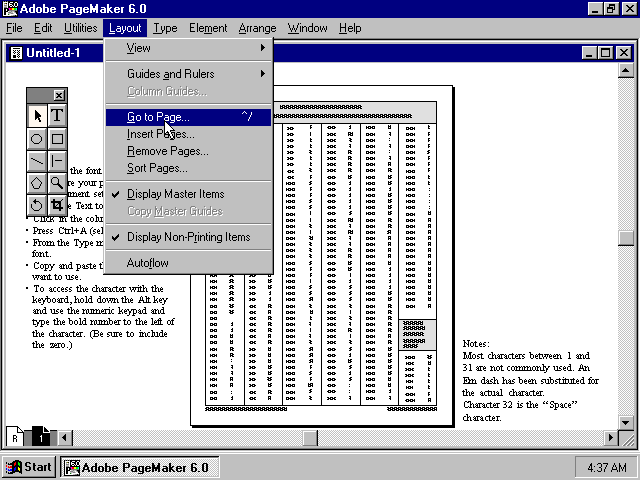Viewport: 640px width, 480px height.
Task: Click page icons scroll left arrow
Action: pos(64,438)
